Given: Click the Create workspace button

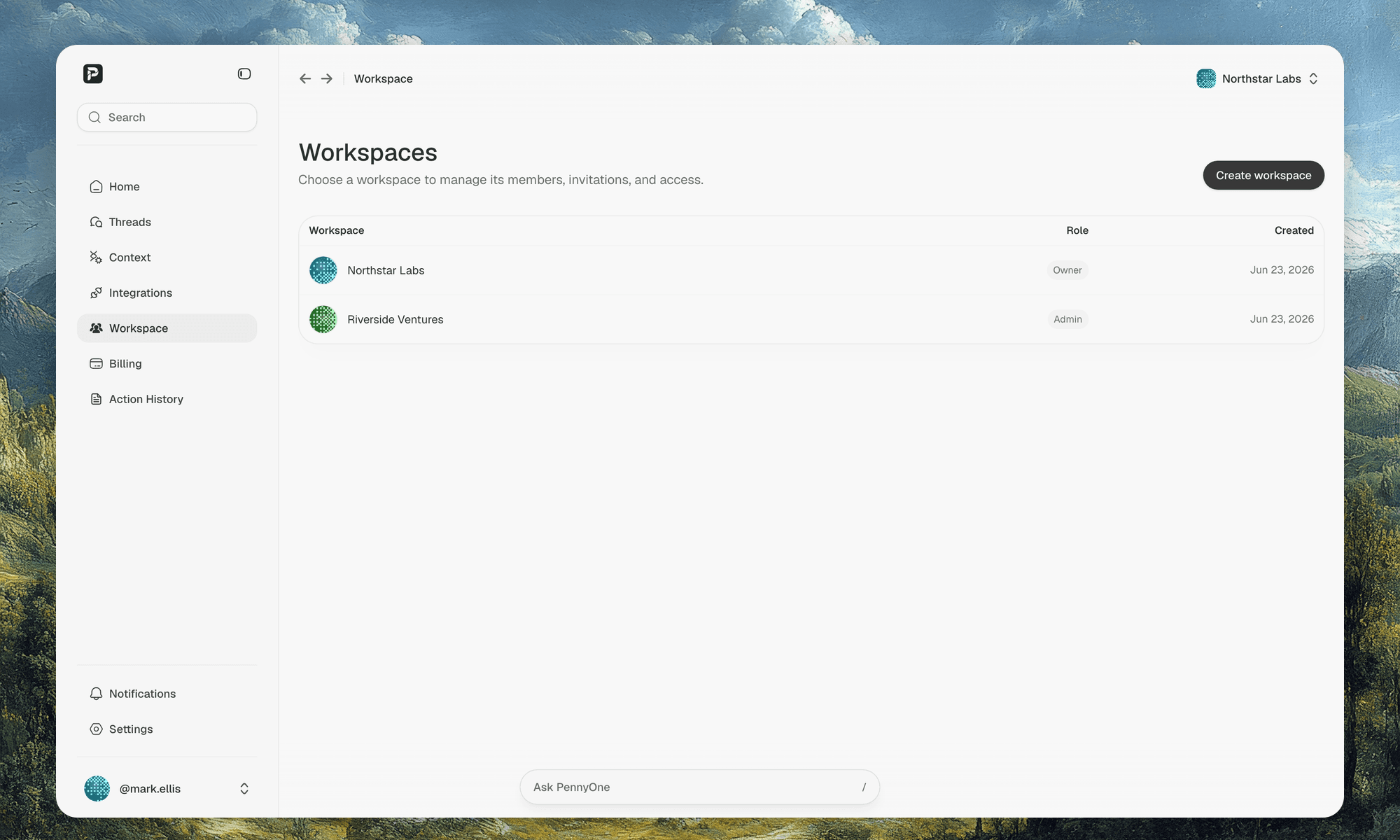Looking at the screenshot, I should (x=1263, y=175).
